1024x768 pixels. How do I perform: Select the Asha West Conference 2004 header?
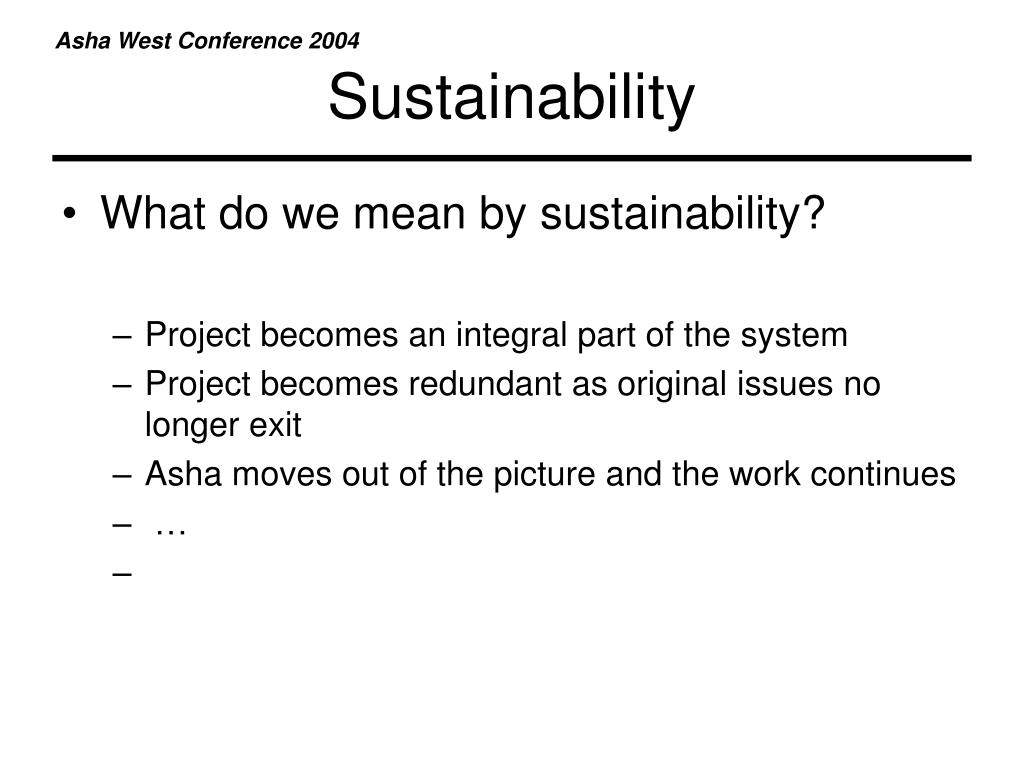[208, 40]
